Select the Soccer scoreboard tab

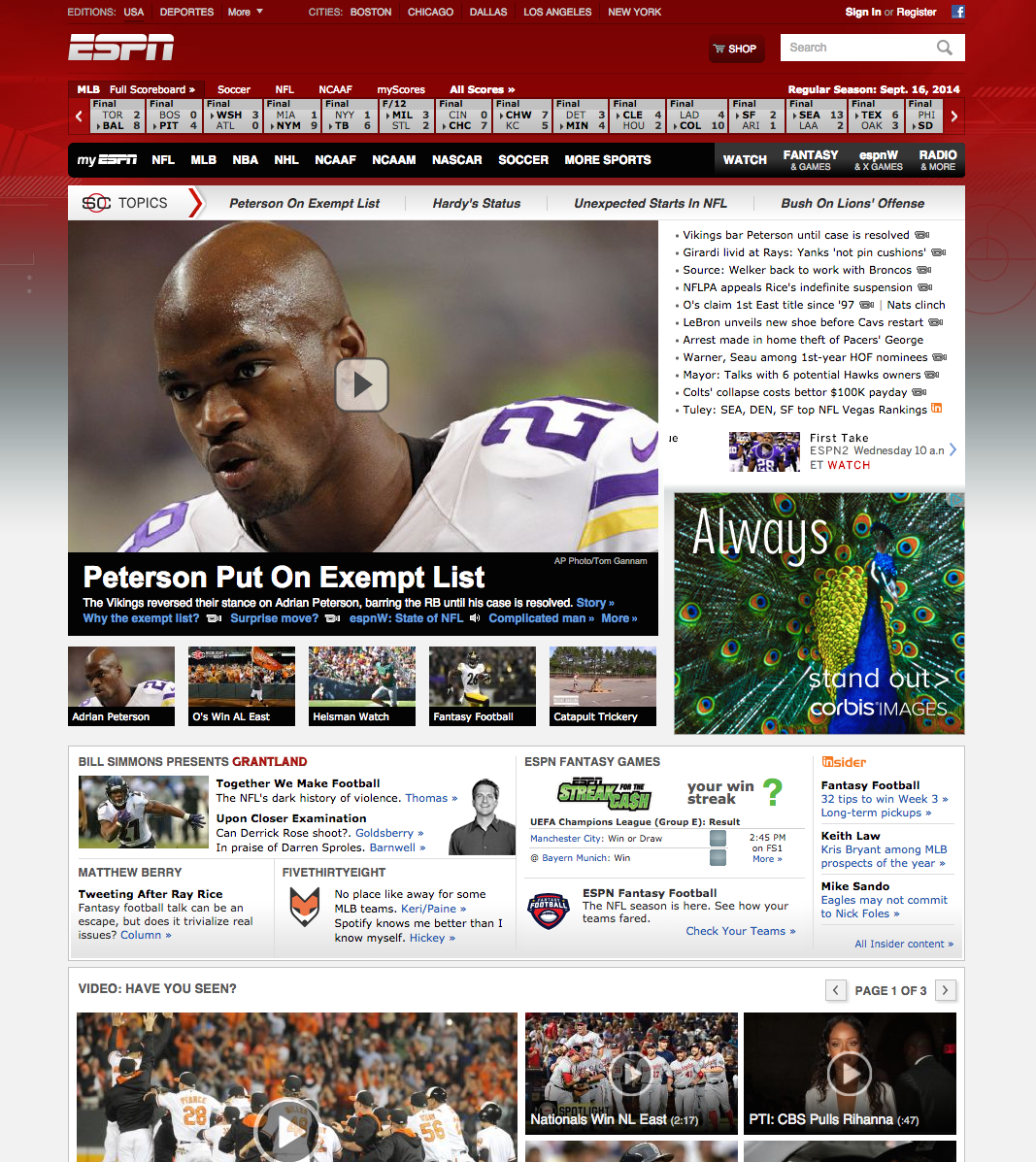click(x=233, y=88)
